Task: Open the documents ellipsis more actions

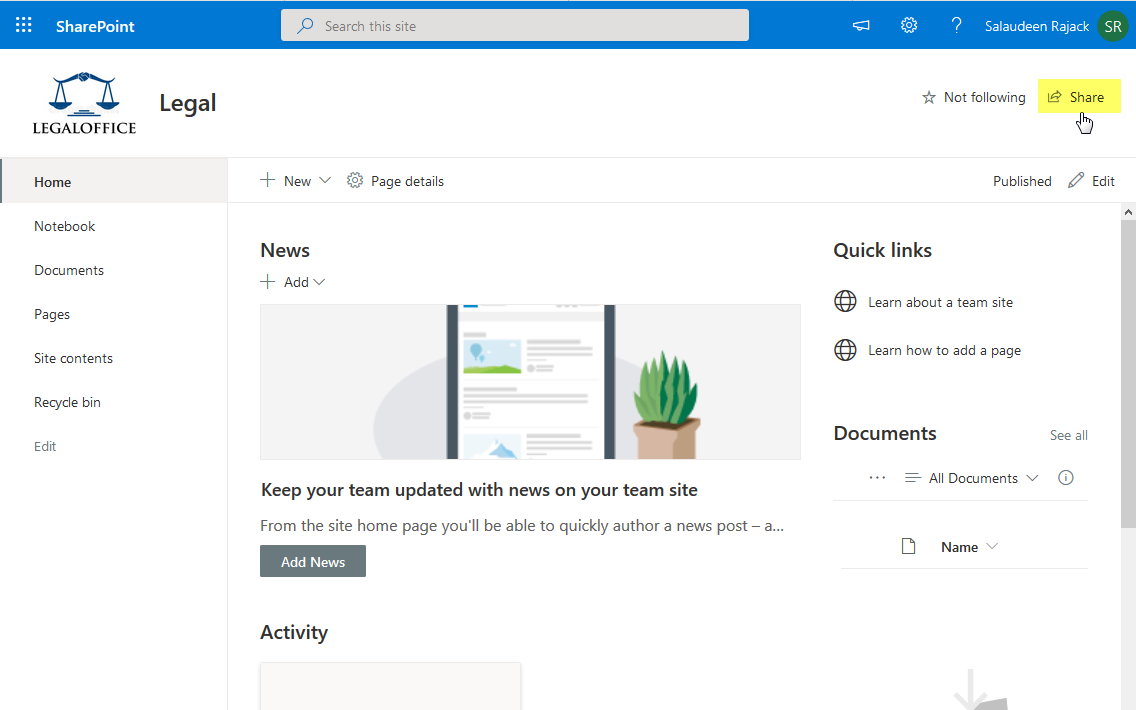Action: pyautogui.click(x=877, y=477)
